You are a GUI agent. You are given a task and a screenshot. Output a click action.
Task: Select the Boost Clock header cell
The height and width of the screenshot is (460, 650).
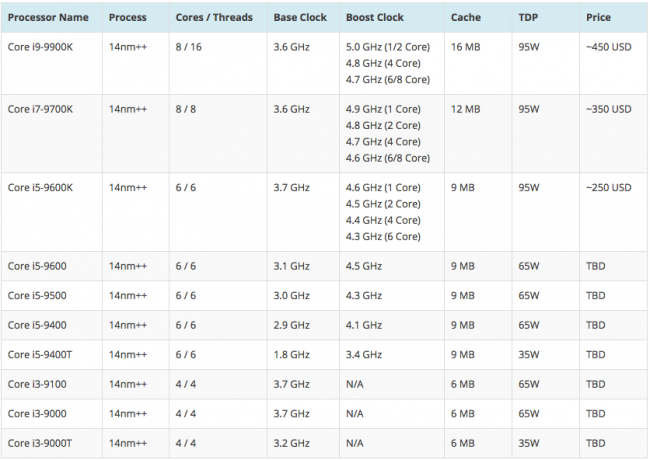(376, 18)
